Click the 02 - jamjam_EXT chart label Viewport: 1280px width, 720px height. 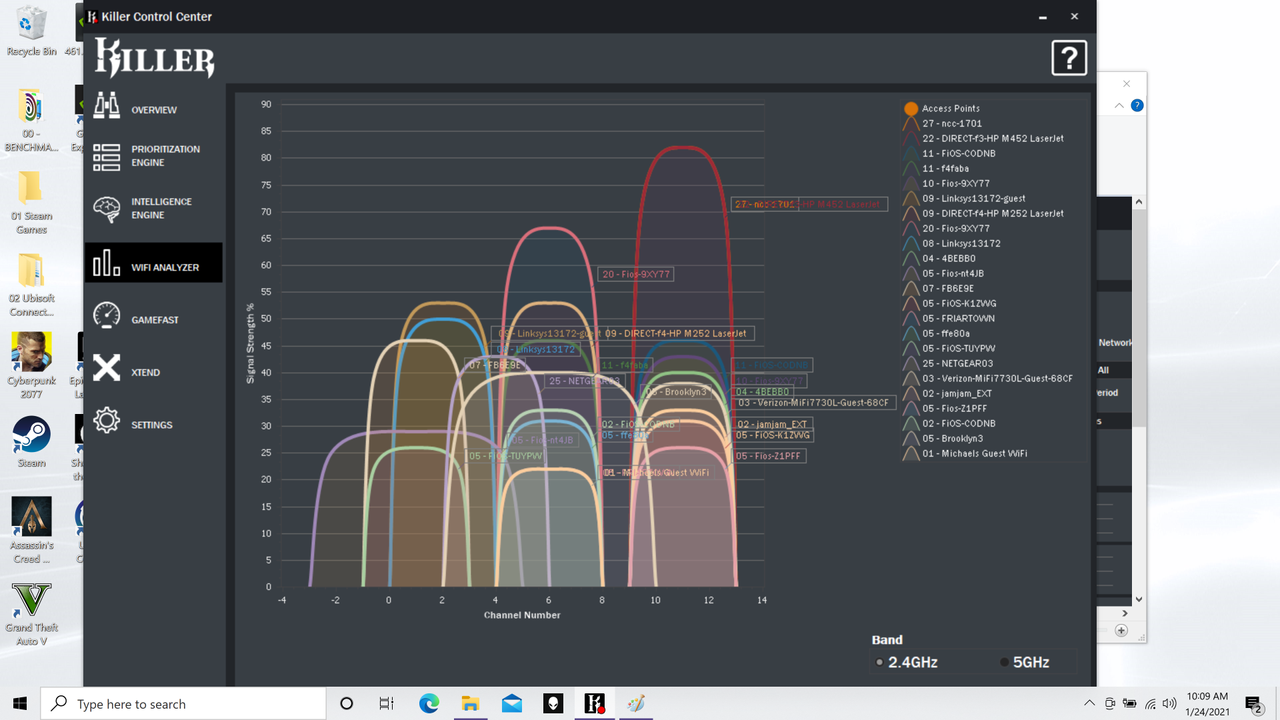click(x=772, y=425)
